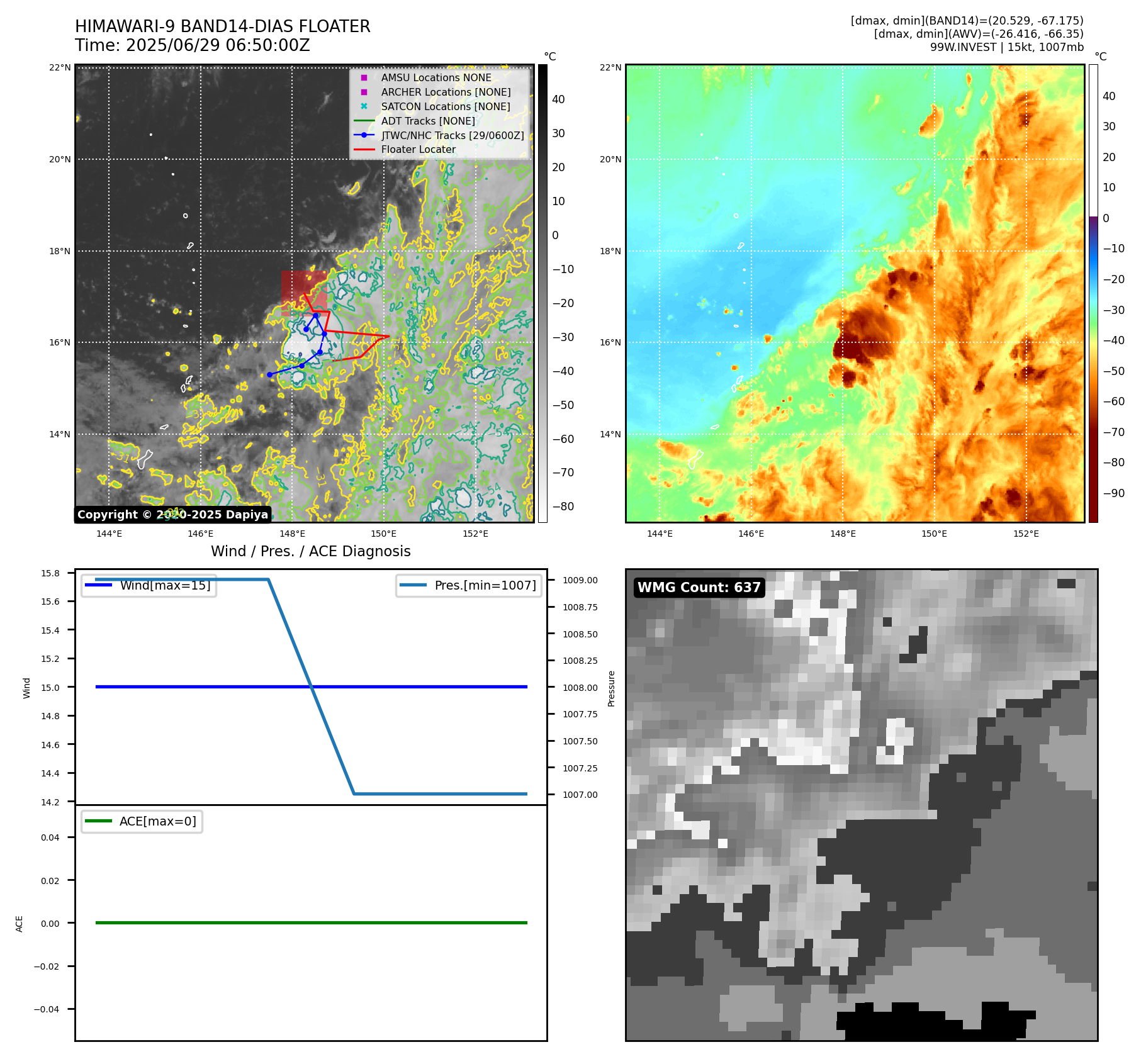Screen dimensions: 1141x1064
Task: Click the horizontal blue Wind line in the chart
Action: coord(311,687)
